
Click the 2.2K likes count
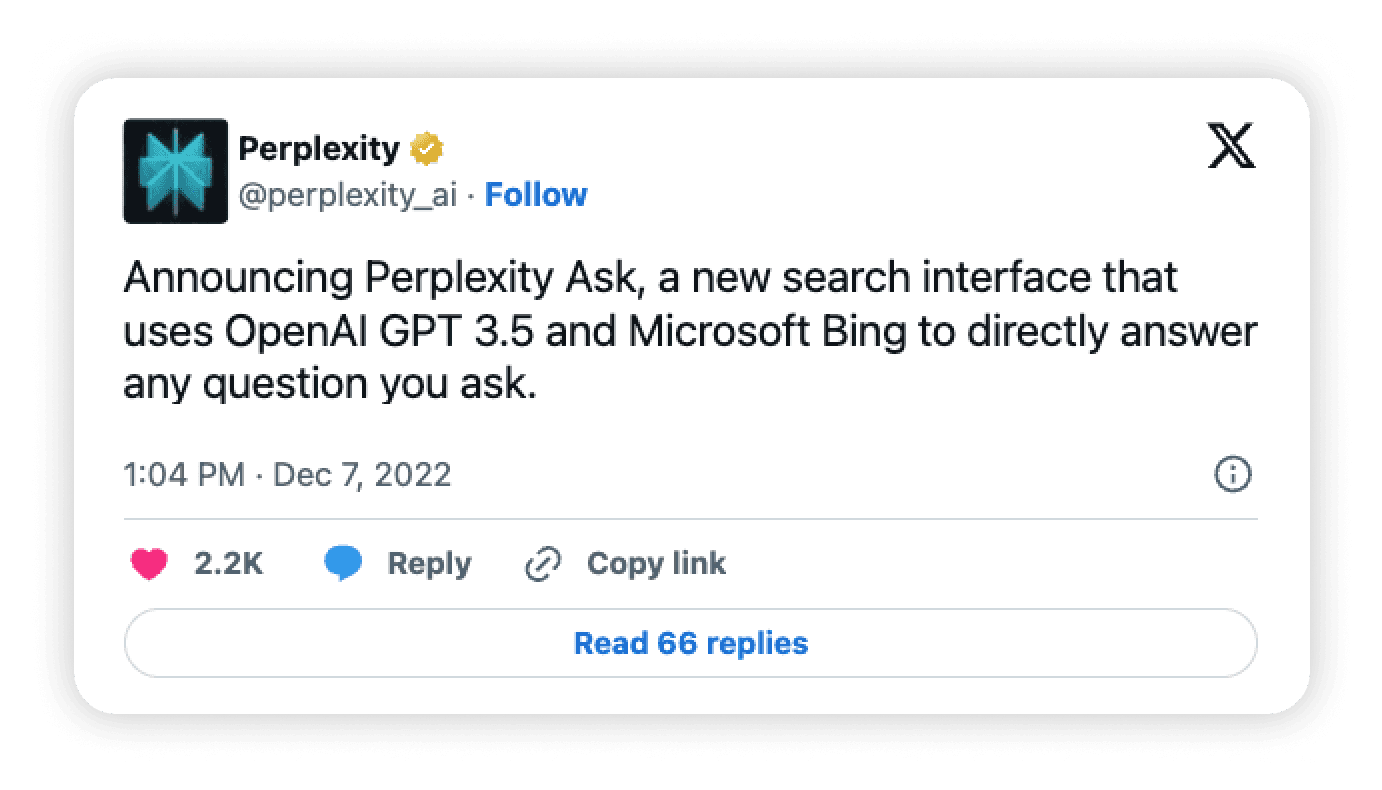[228, 565]
